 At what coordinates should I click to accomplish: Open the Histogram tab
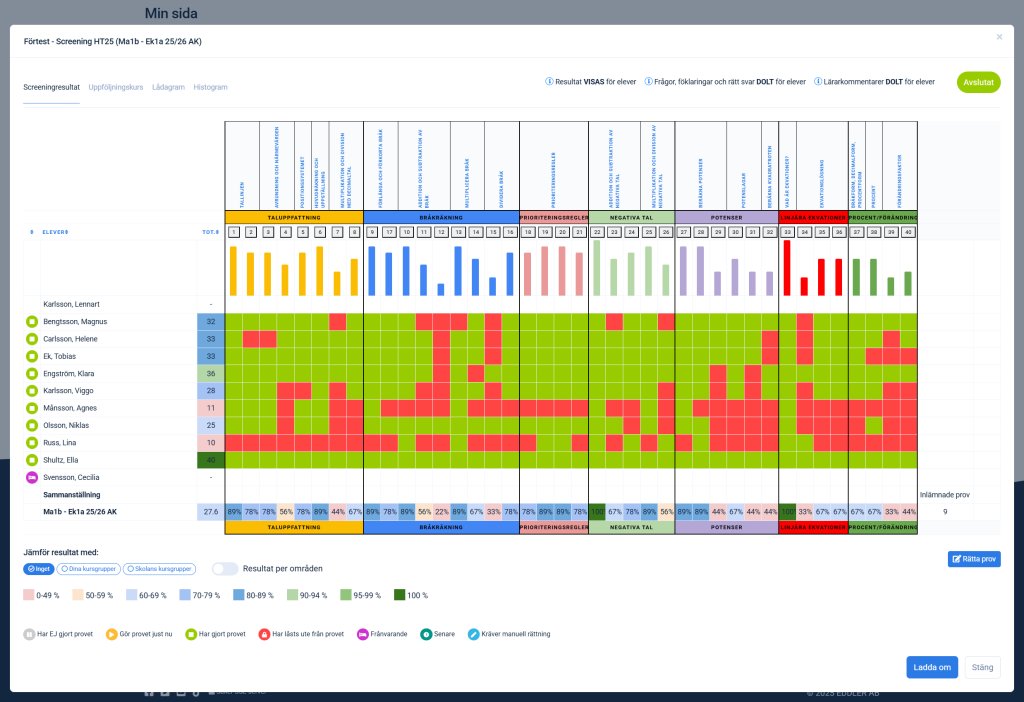(x=210, y=87)
